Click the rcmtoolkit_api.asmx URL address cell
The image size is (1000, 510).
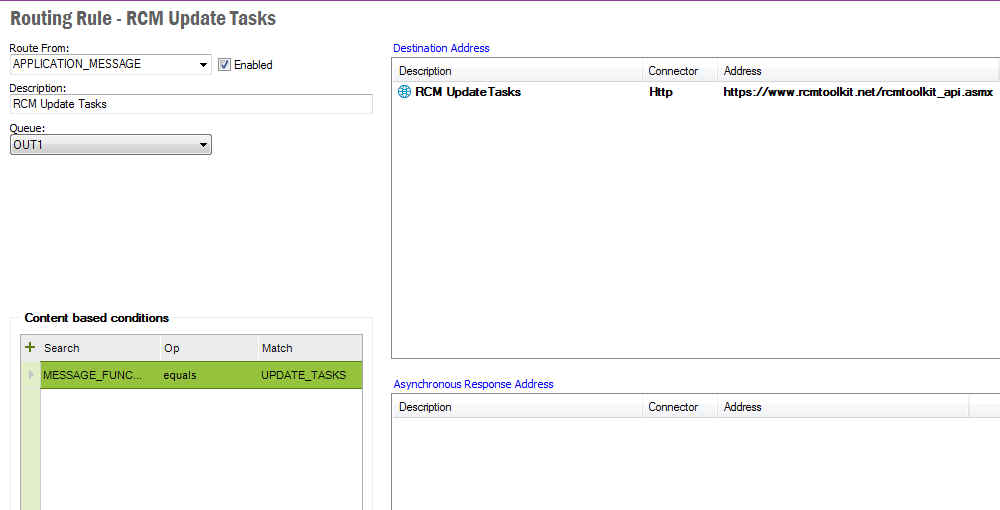pyautogui.click(x=857, y=92)
